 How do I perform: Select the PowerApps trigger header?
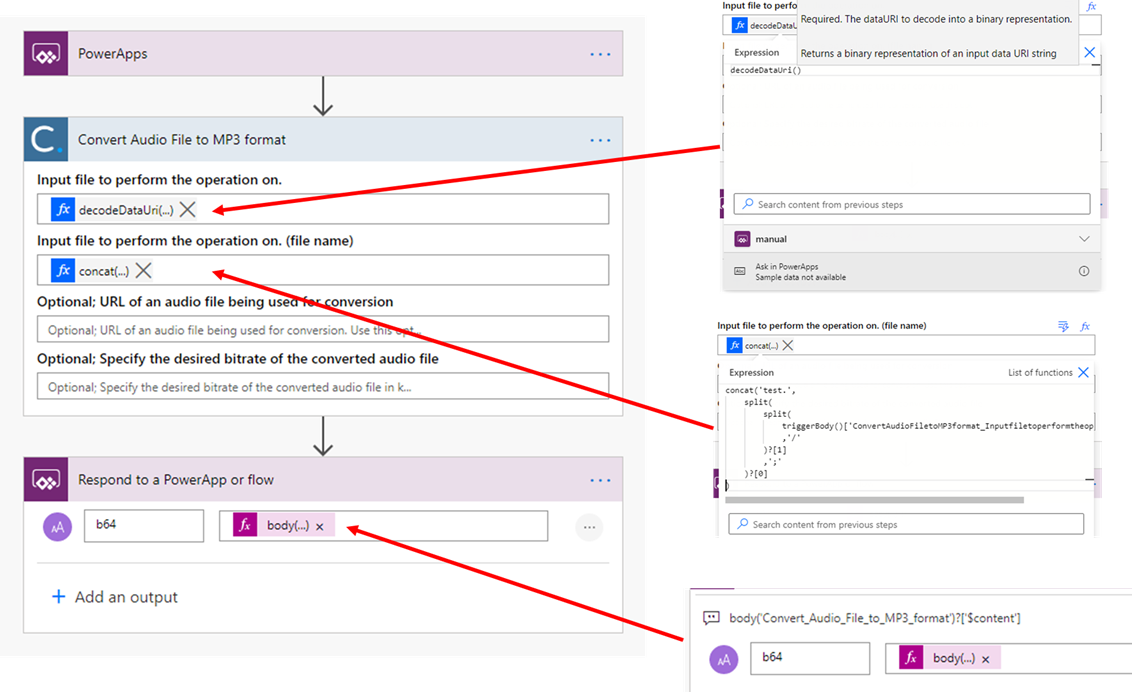click(x=323, y=53)
